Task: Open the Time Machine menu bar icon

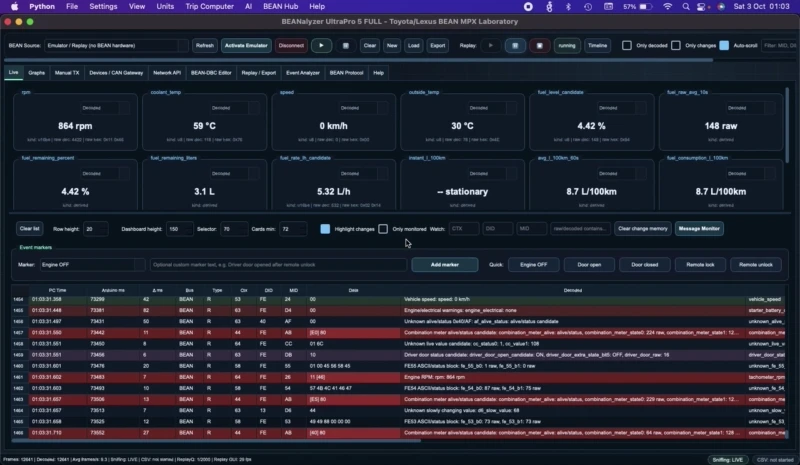Action: 588,7
